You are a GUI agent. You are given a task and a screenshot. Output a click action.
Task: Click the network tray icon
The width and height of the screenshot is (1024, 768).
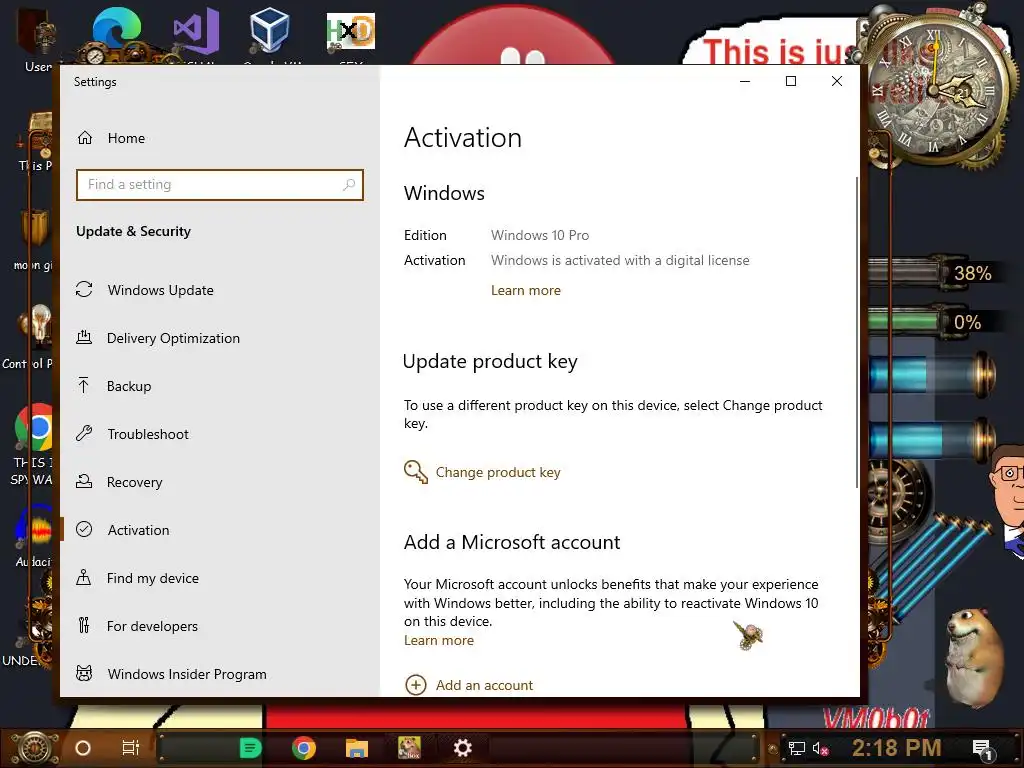pyautogui.click(x=797, y=748)
